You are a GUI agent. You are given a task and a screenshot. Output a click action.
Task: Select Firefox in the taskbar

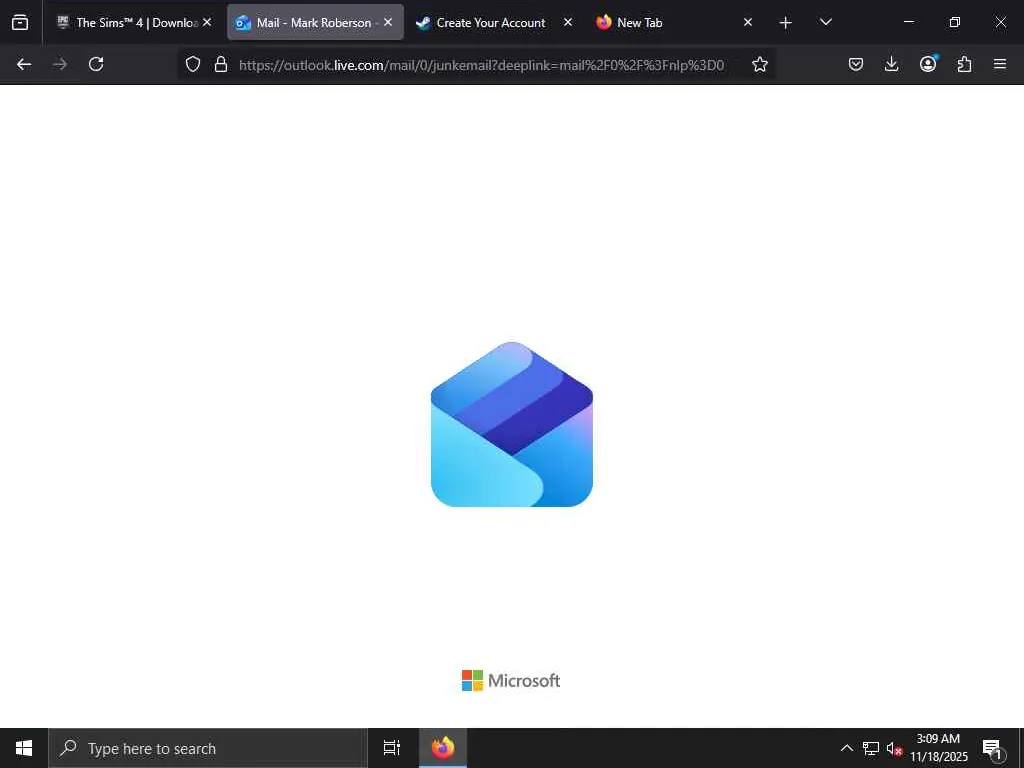coord(443,748)
